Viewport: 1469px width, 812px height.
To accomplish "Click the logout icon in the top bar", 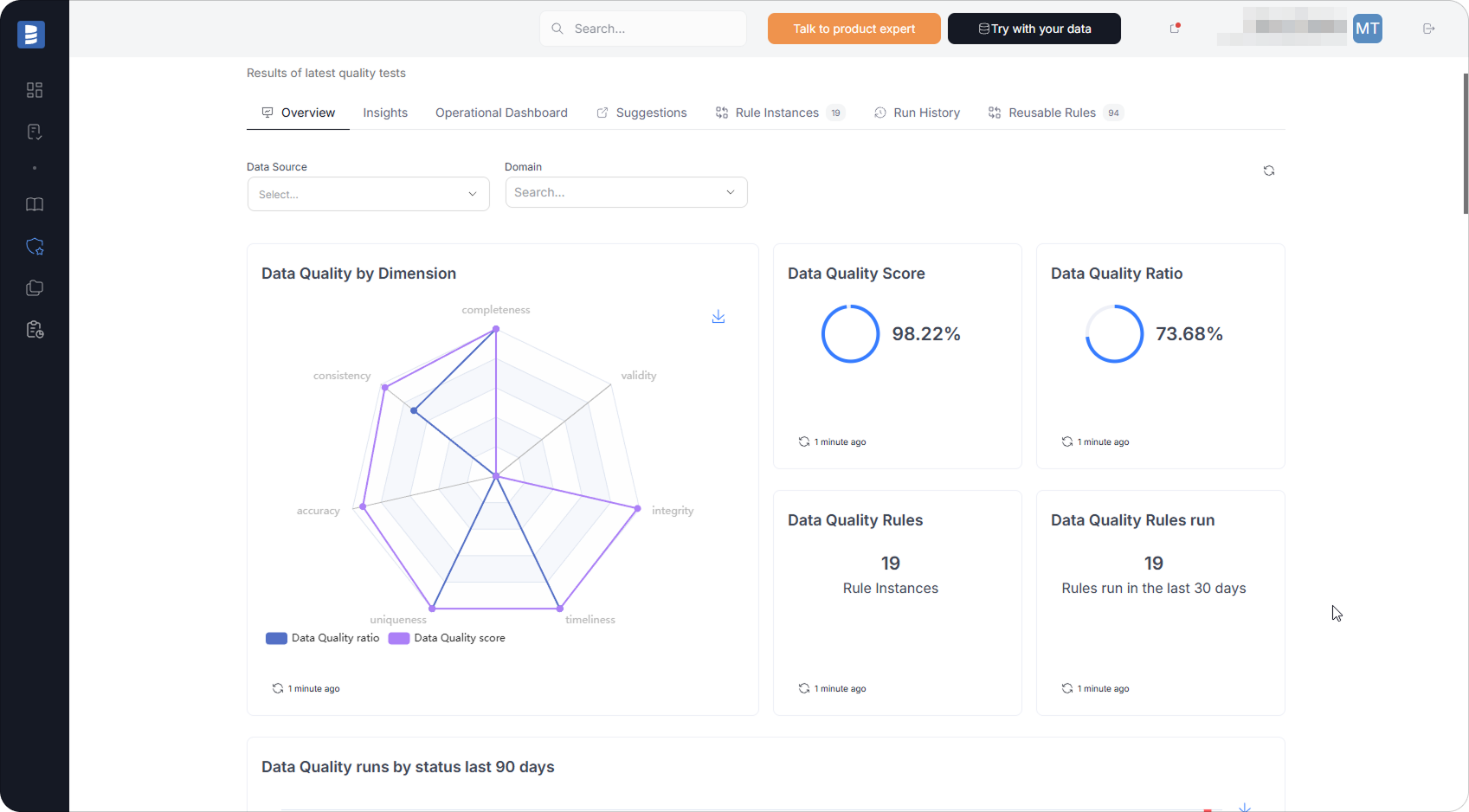I will pos(1429,28).
